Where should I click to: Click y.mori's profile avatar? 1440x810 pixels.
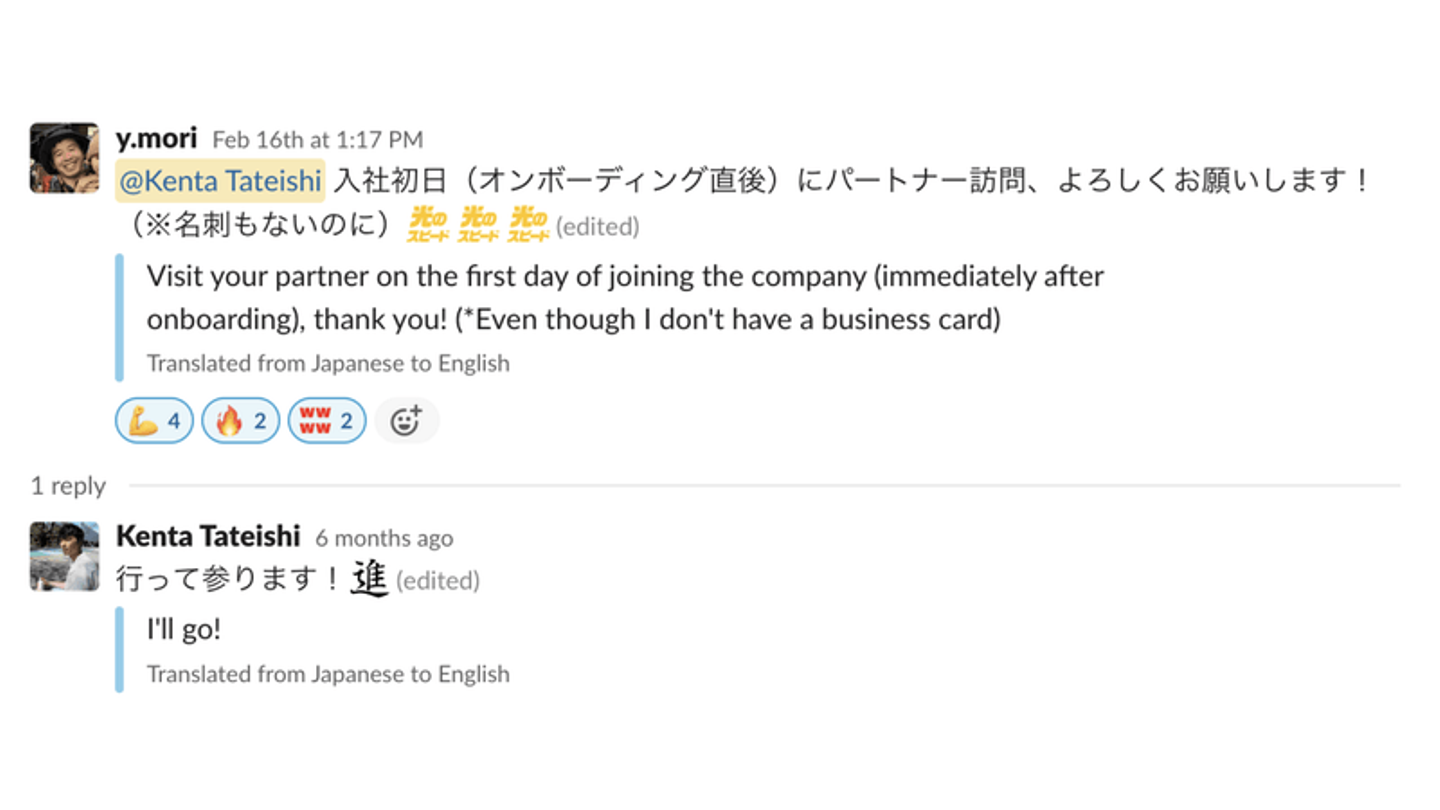(x=65, y=158)
